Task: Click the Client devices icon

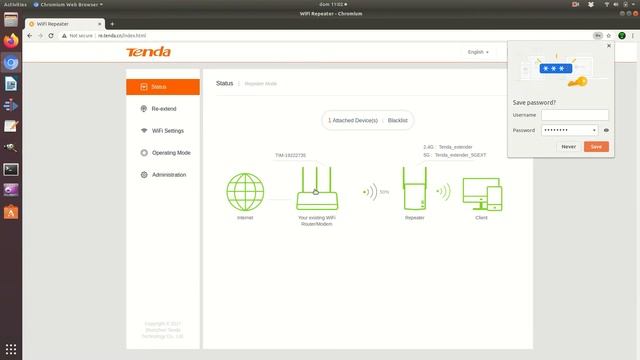Action: [x=482, y=194]
